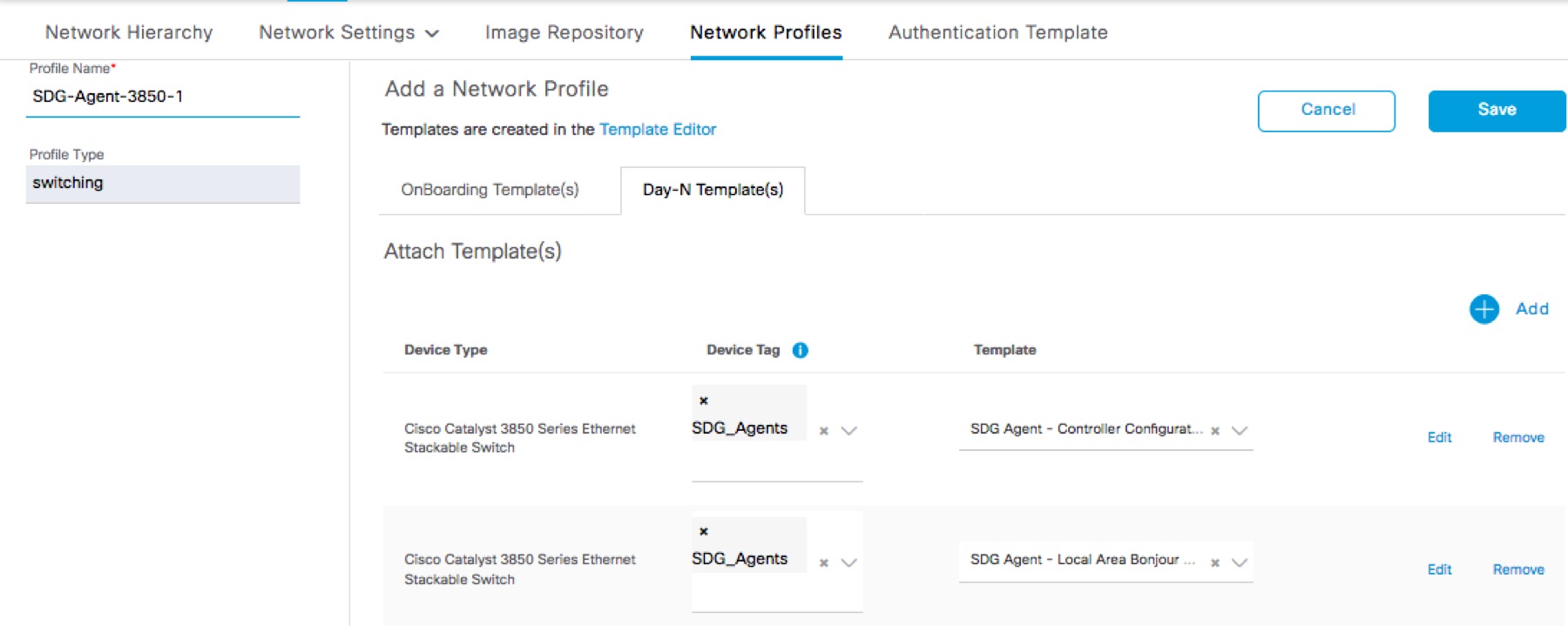Expand the Network Settings menu chevron
Screen dimensions: 1568x626
432,32
